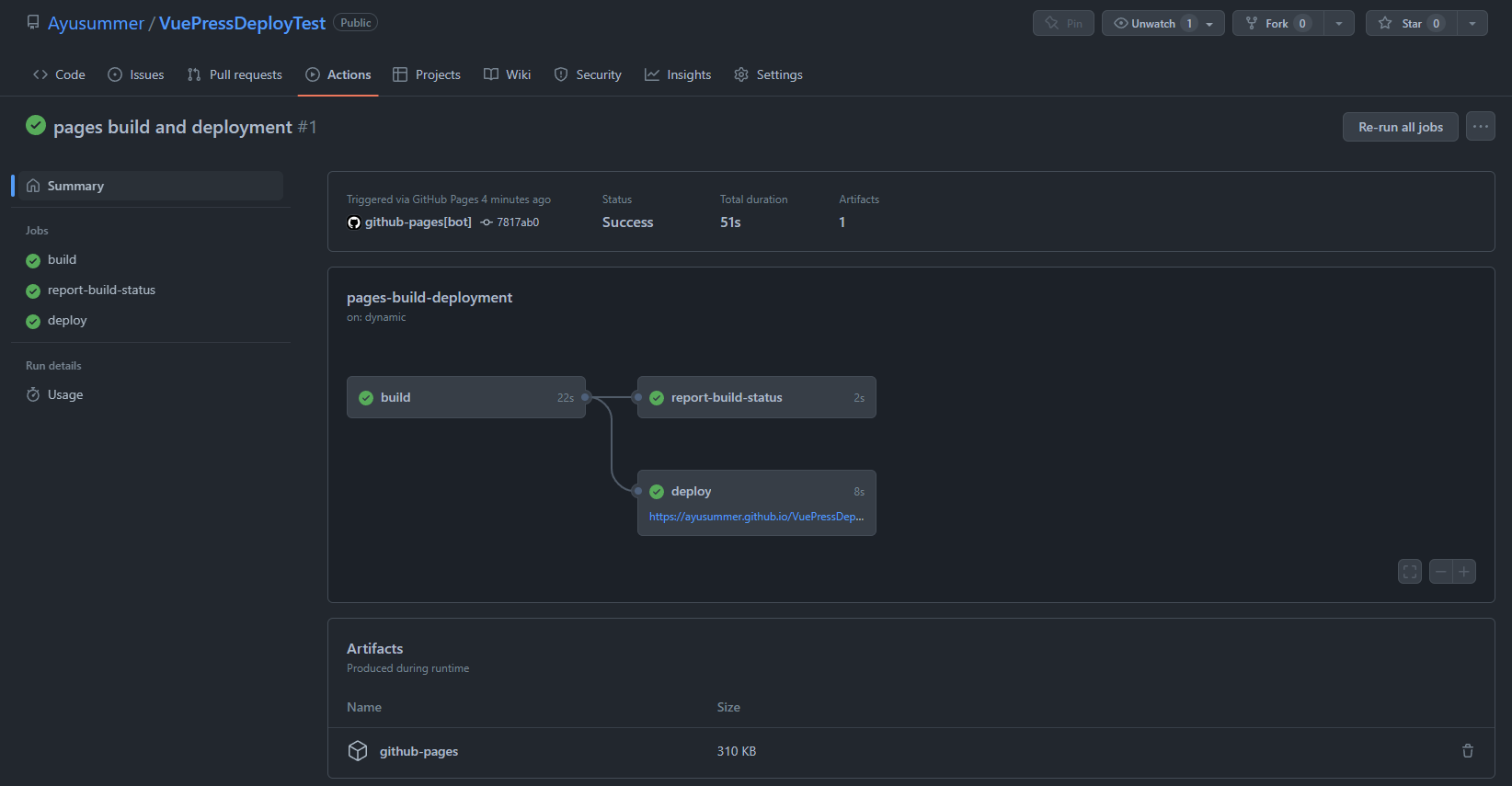The height and width of the screenshot is (786, 1512).
Task: Click the 51s total duration value
Action: click(x=730, y=222)
